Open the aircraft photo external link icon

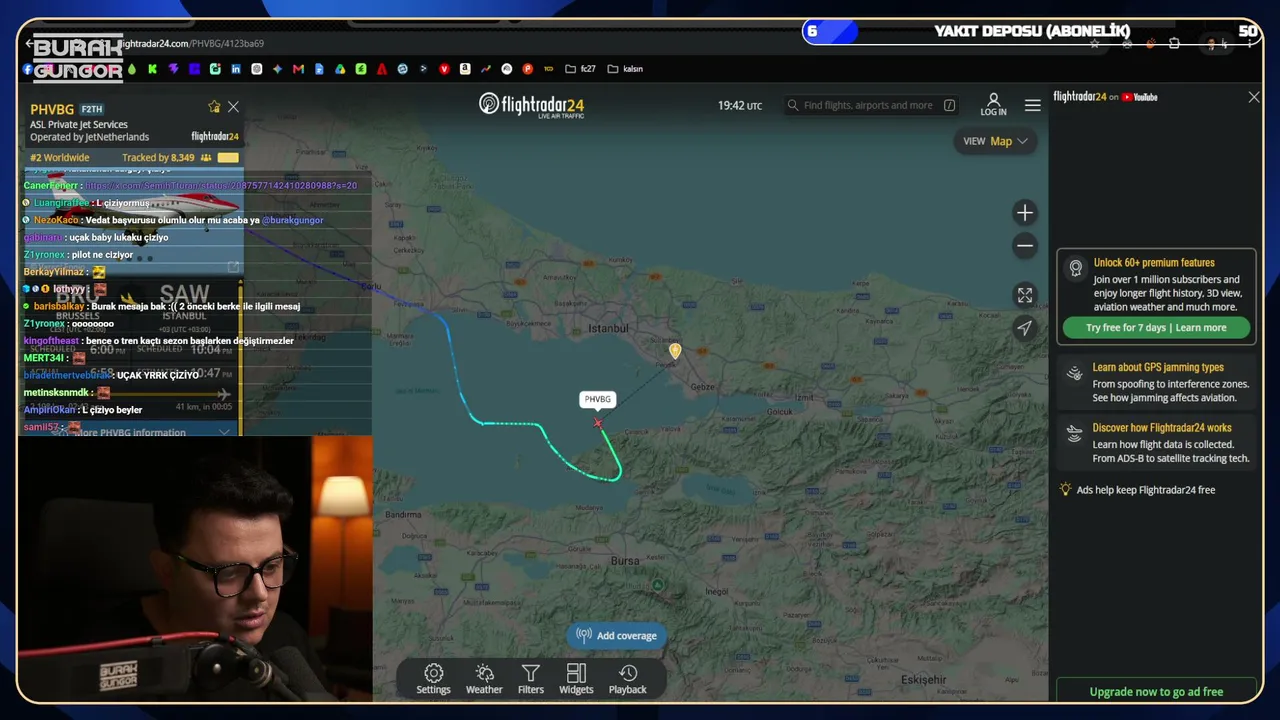(233, 267)
